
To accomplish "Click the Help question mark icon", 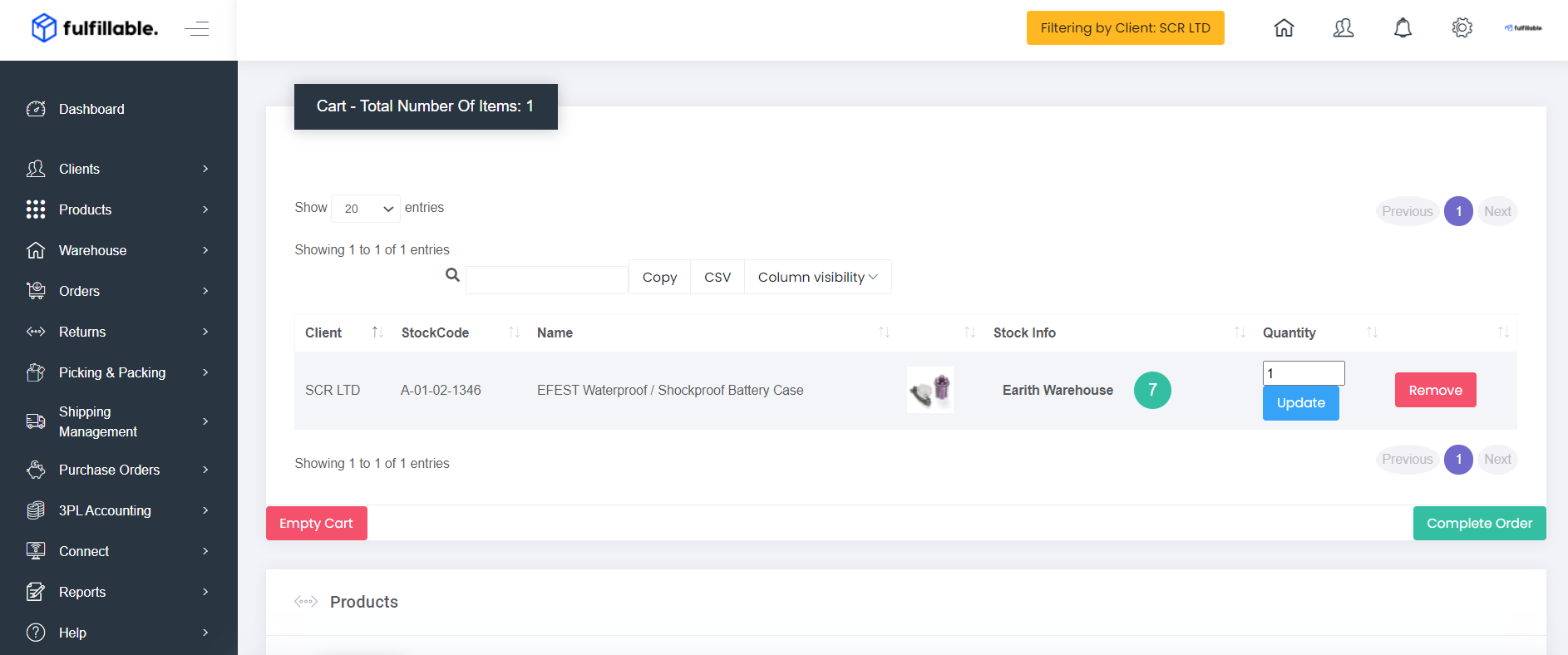I will pos(36,633).
